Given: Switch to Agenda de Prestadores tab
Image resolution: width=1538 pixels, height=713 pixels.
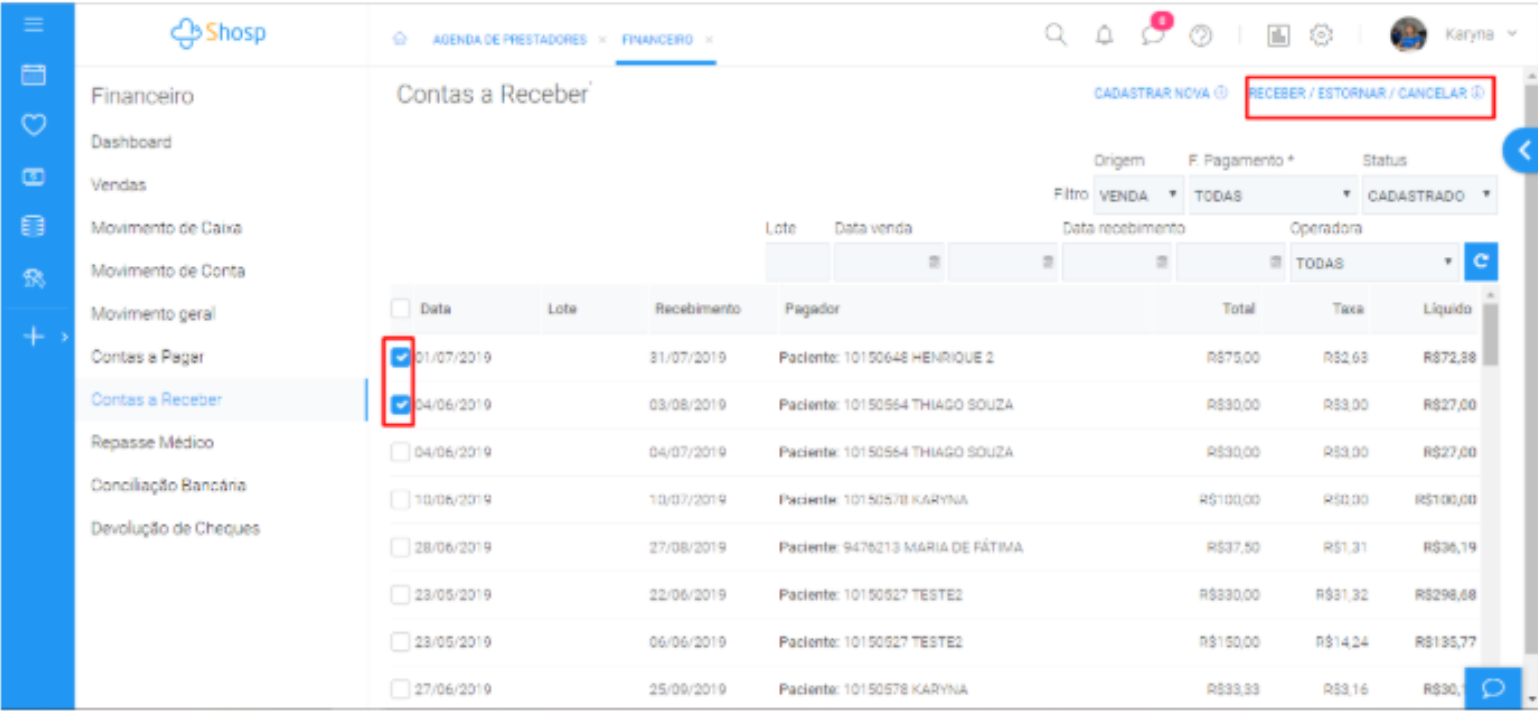Looking at the screenshot, I should (x=509, y=40).
